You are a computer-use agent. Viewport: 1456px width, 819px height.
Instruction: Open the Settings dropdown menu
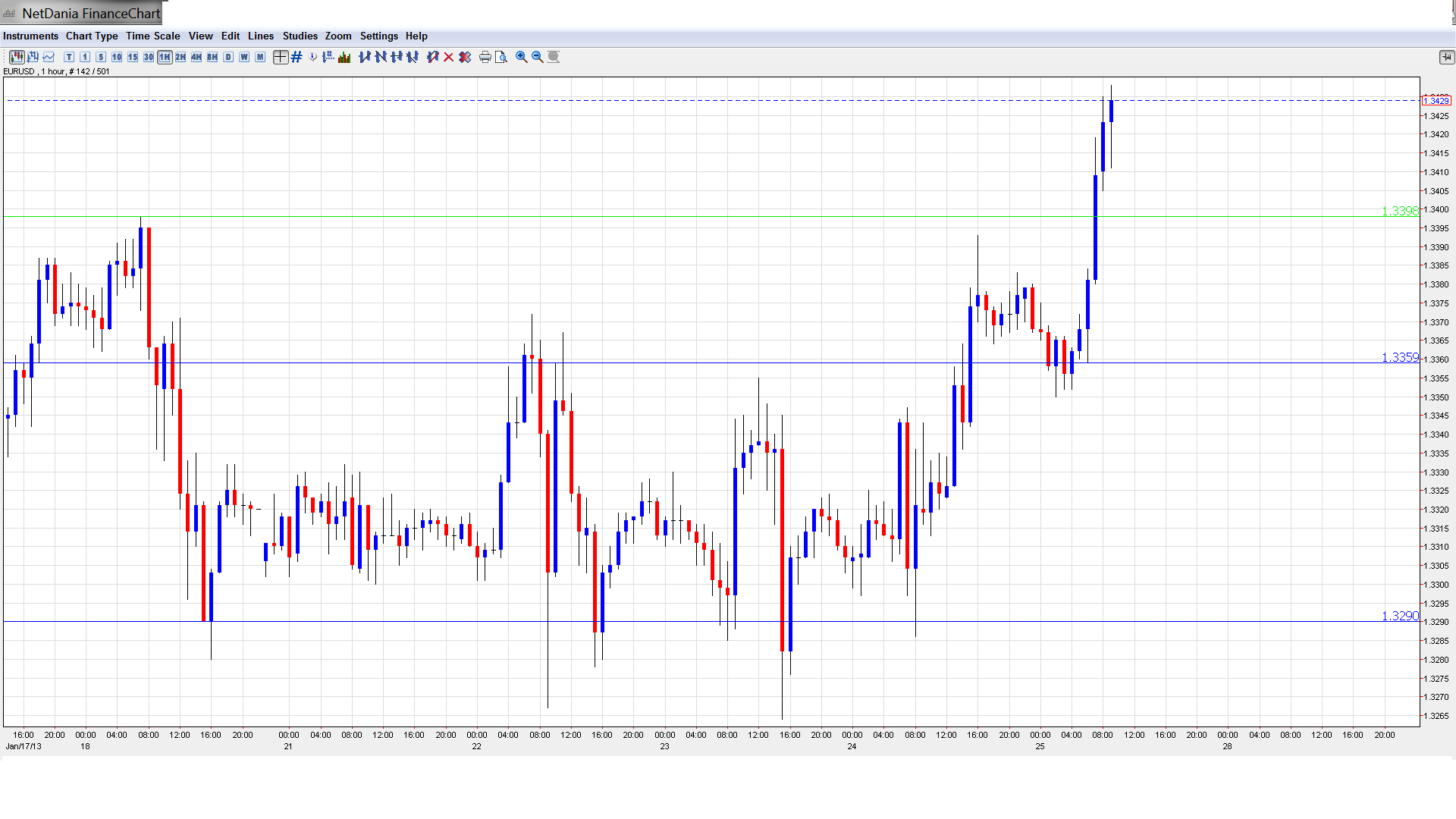coord(378,36)
